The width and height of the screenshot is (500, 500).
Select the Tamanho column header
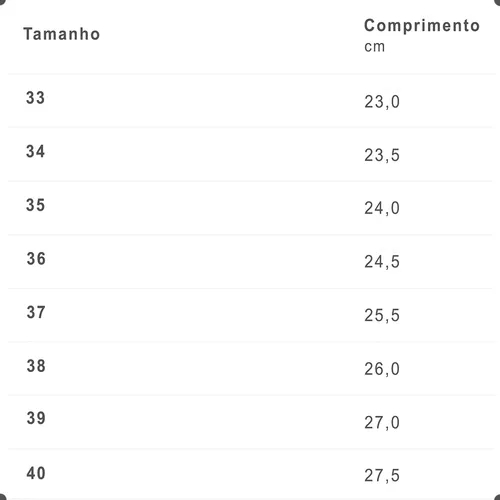coord(62,34)
